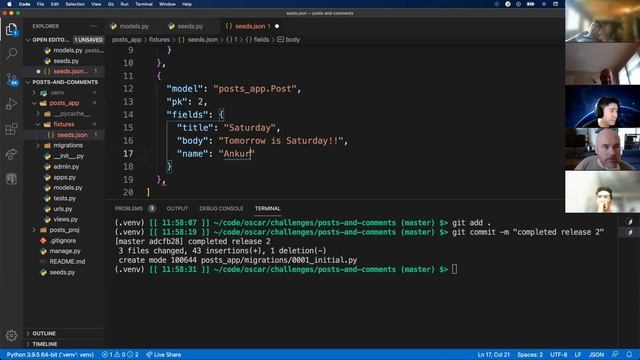640x360 pixels.
Task: Open __init__.py in the file tree
Action: pyautogui.click(x=64, y=156)
